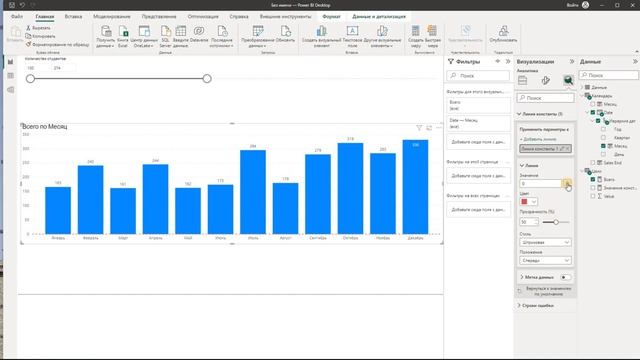
Task: Click the focus mode icon on chart header
Action: 429,128
